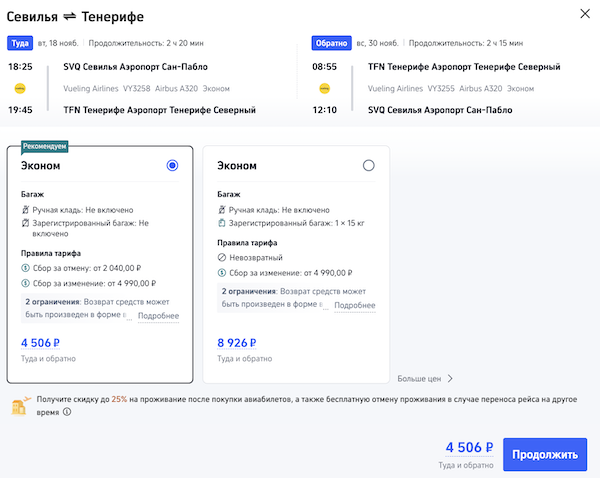Click the cancellation fee icon in first fare
Viewport: 600px width, 478px height.
click(25, 268)
